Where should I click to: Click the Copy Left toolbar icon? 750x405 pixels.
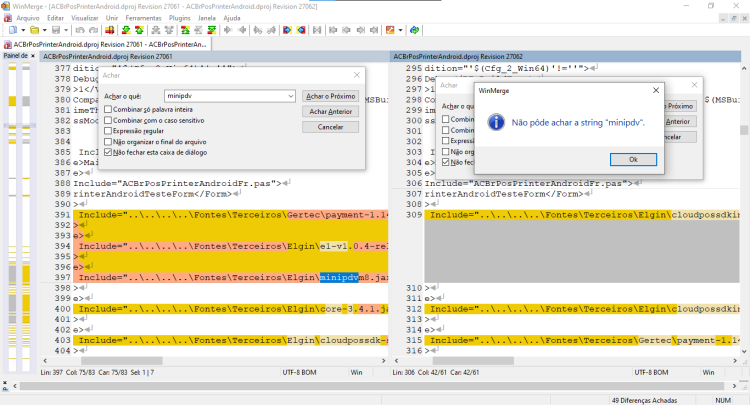point(242,30)
